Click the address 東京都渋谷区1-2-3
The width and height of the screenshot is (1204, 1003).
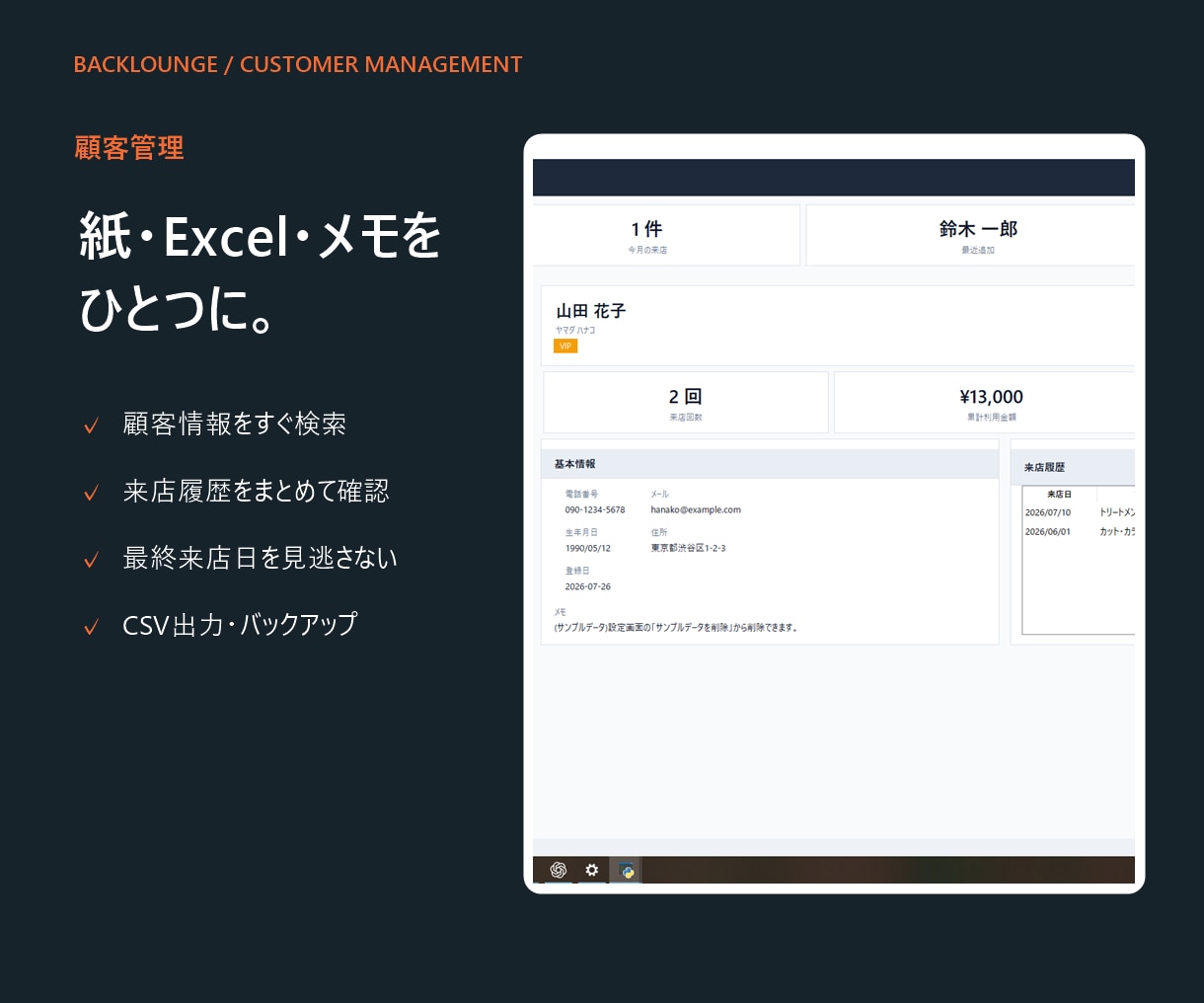[688, 549]
